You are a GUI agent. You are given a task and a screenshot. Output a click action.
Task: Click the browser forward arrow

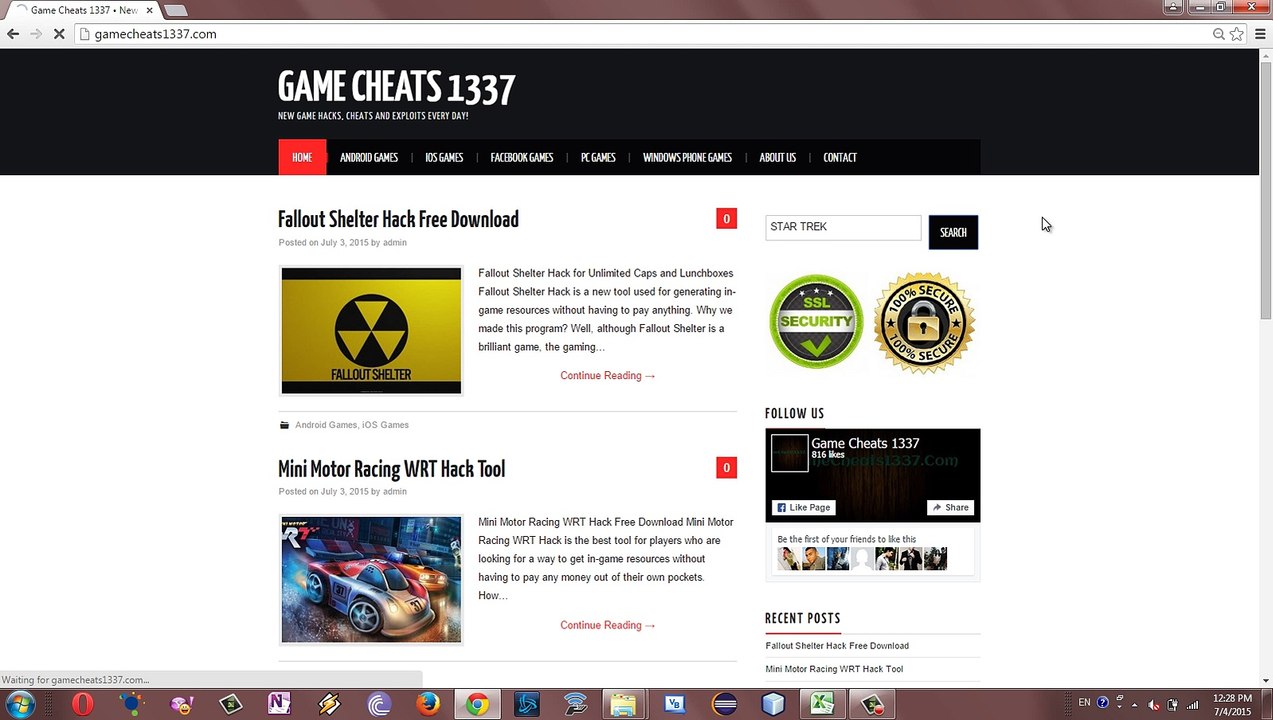pos(36,34)
